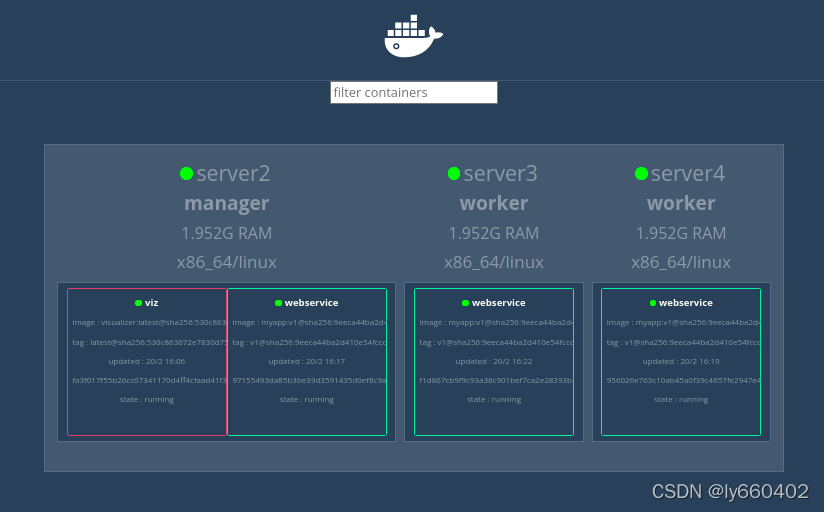The image size is (824, 512).
Task: Click 'state : running' in server4 webservice
Action: (x=681, y=400)
